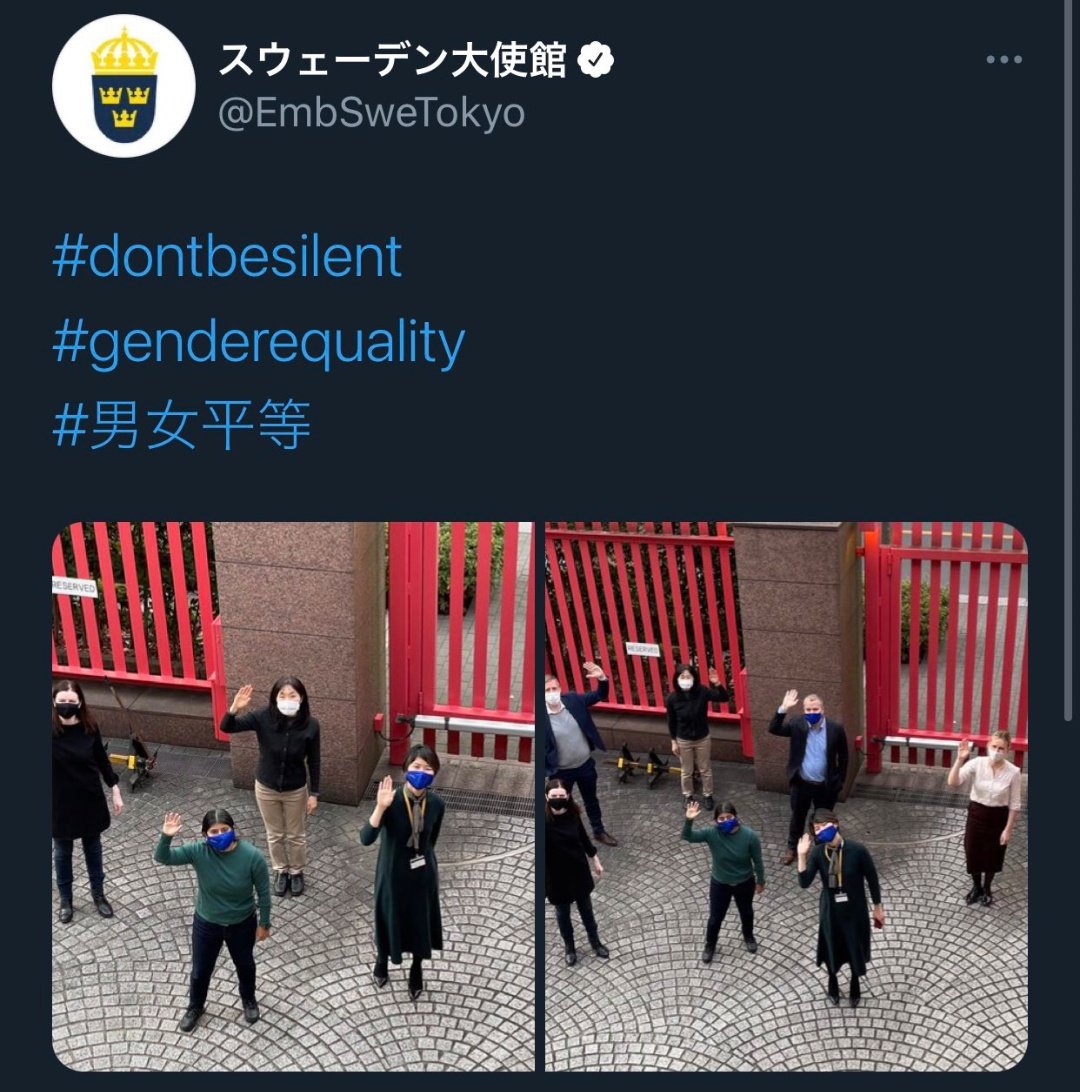1080x1092 pixels.
Task: Click the RESERVED sign in right photo
Action: click(642, 649)
